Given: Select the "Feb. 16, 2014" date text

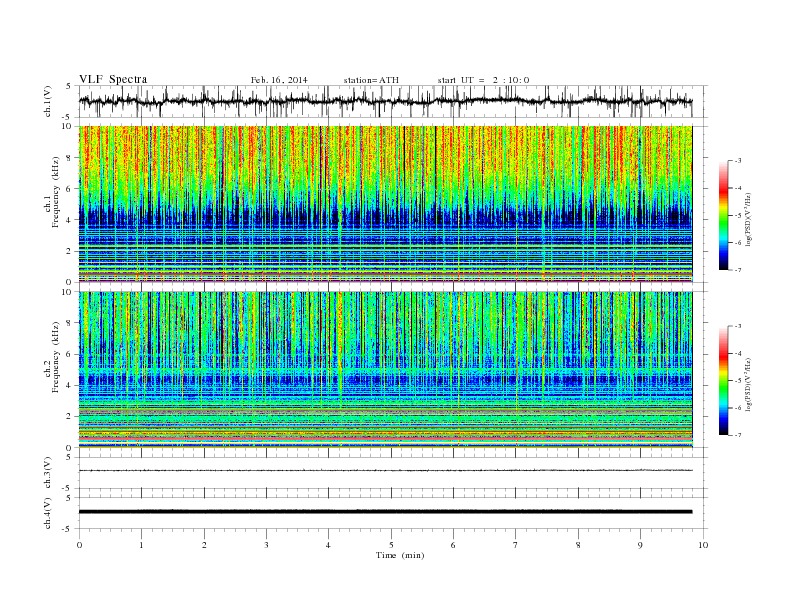Looking at the screenshot, I should [x=279, y=80].
